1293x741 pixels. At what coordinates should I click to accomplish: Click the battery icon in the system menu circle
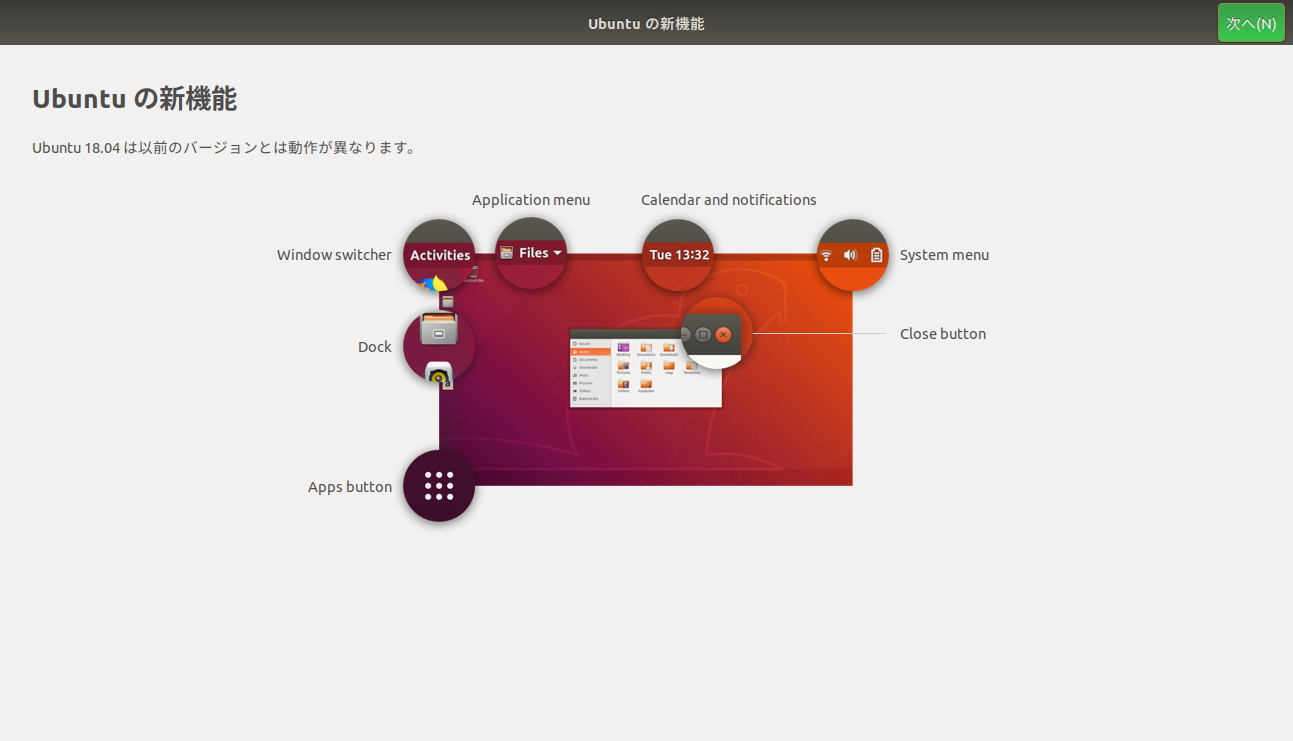(876, 255)
